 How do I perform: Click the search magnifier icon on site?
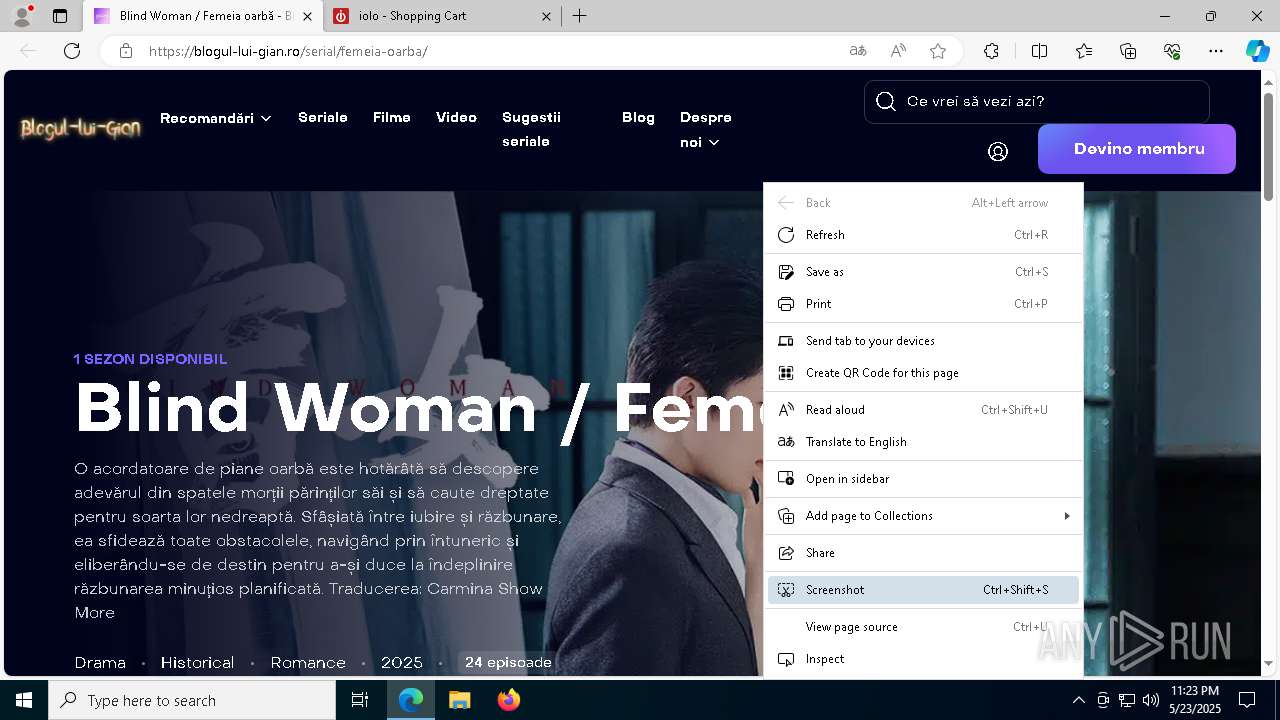(885, 101)
